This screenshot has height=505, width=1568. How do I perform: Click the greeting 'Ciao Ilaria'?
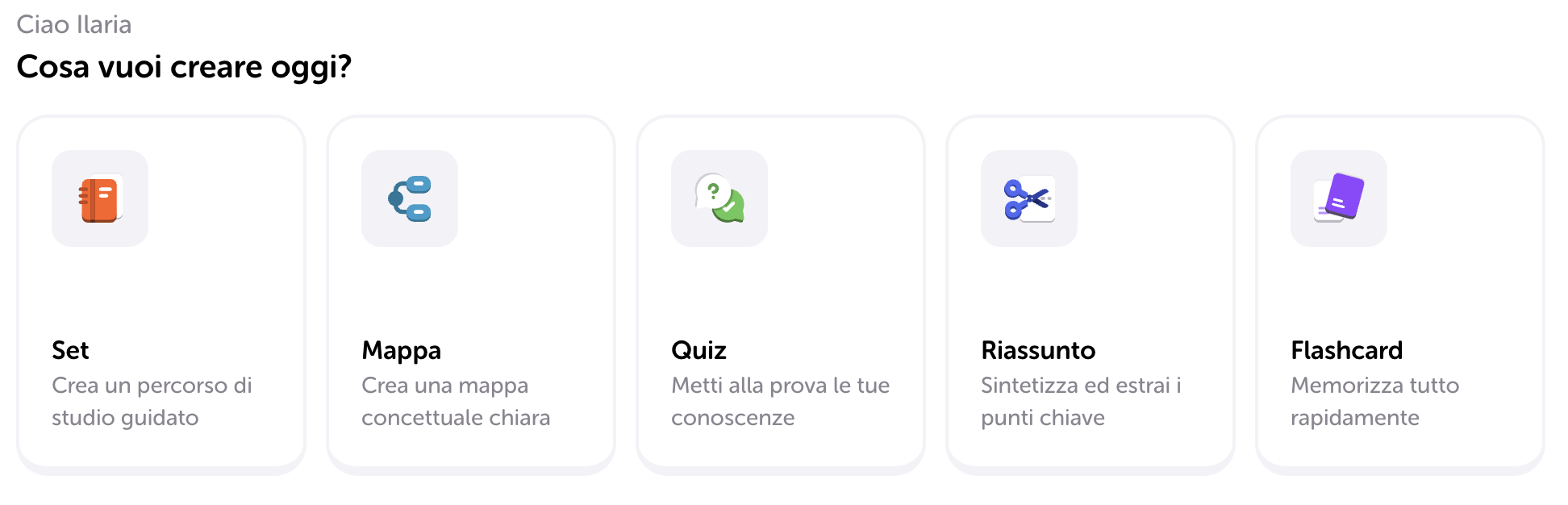[x=76, y=25]
